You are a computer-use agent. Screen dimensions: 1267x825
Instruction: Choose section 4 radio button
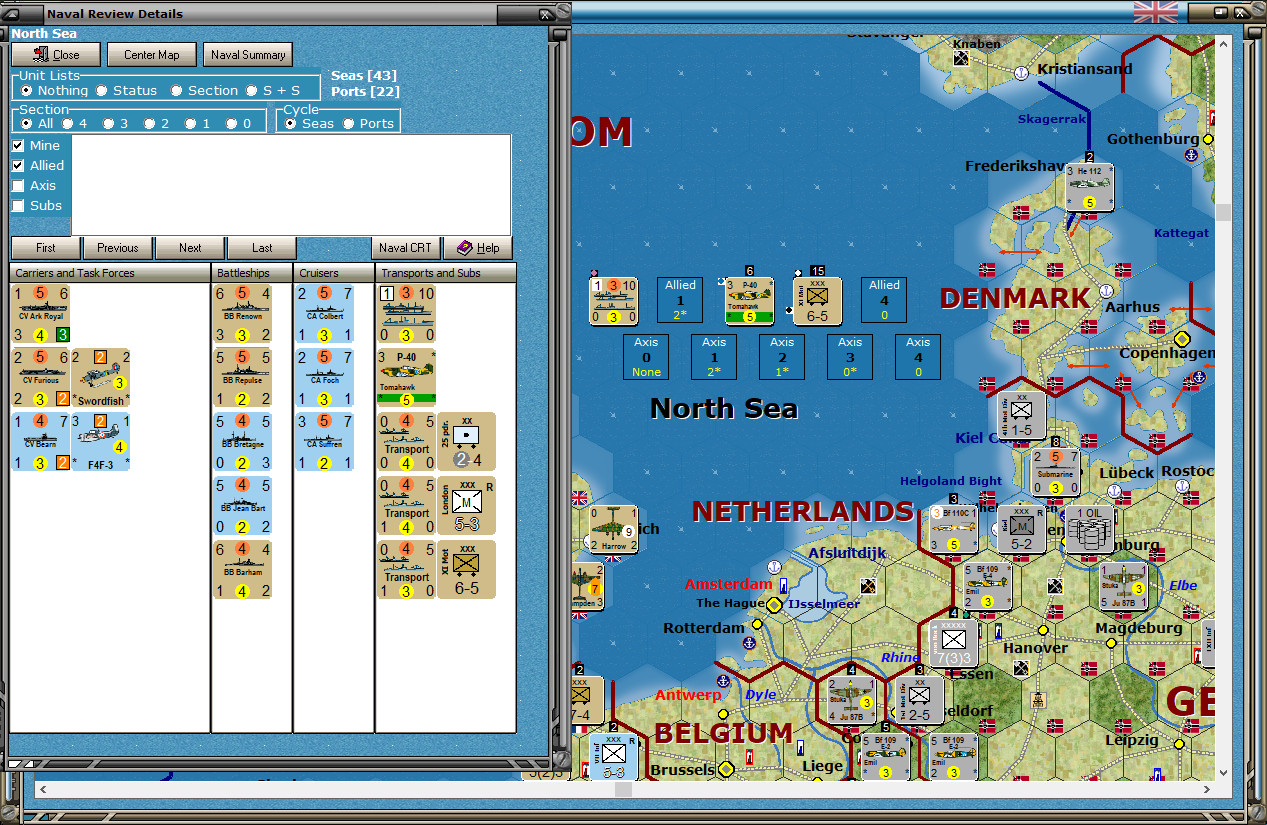(74, 123)
